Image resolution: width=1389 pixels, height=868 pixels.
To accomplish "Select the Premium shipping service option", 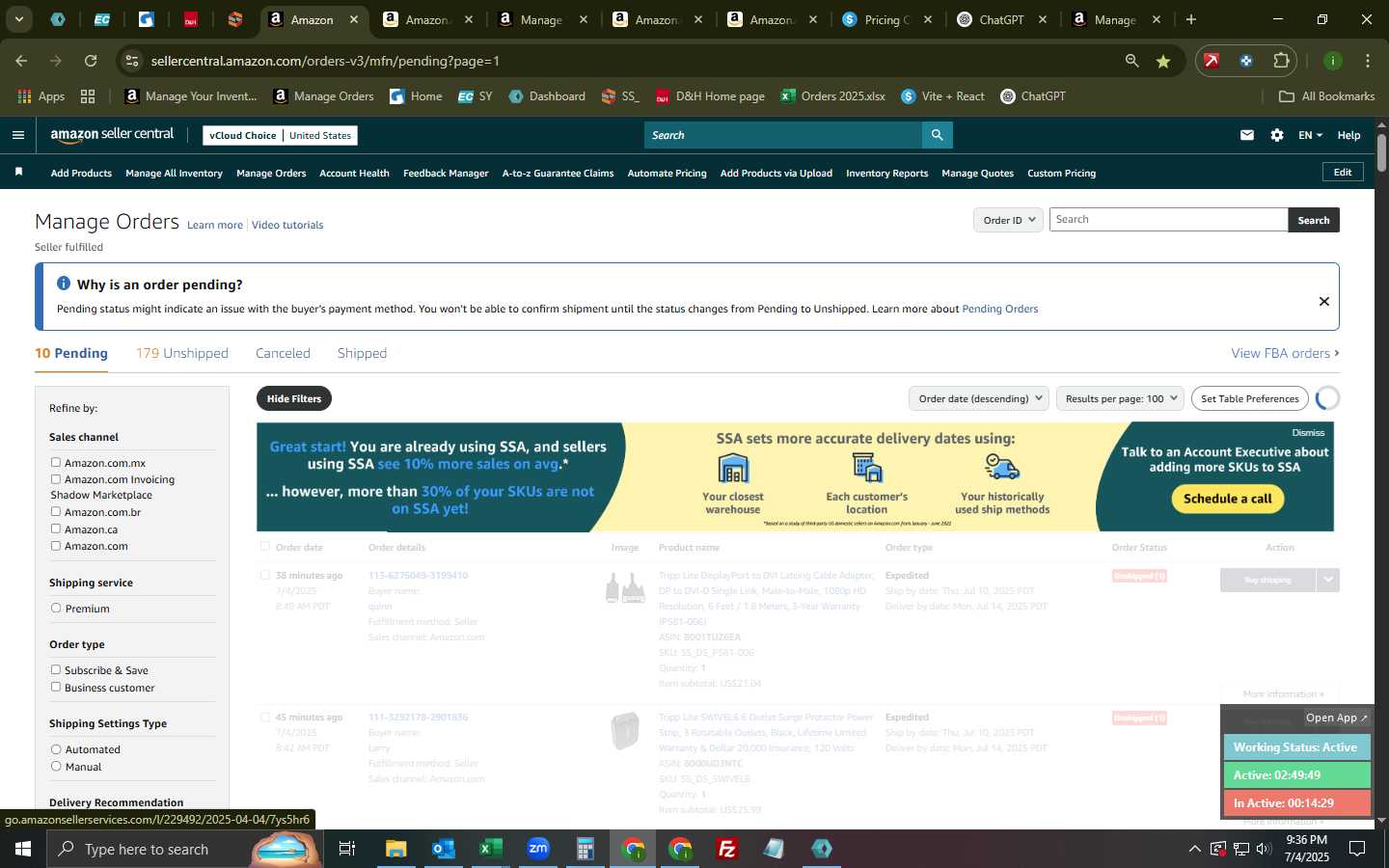I will [56, 609].
